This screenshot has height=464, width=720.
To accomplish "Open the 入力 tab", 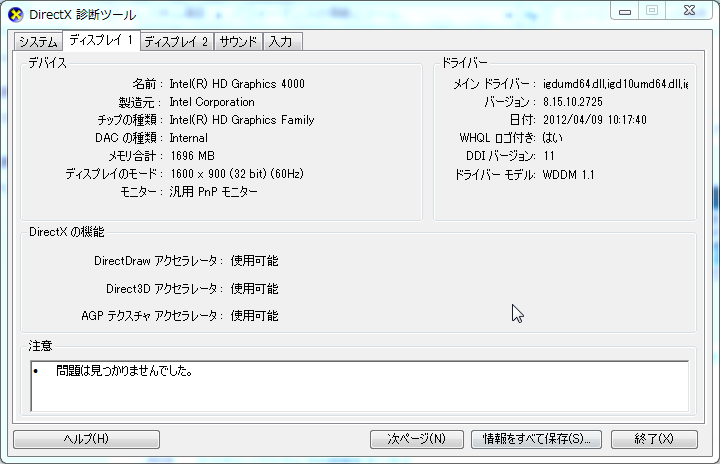I will (281, 42).
